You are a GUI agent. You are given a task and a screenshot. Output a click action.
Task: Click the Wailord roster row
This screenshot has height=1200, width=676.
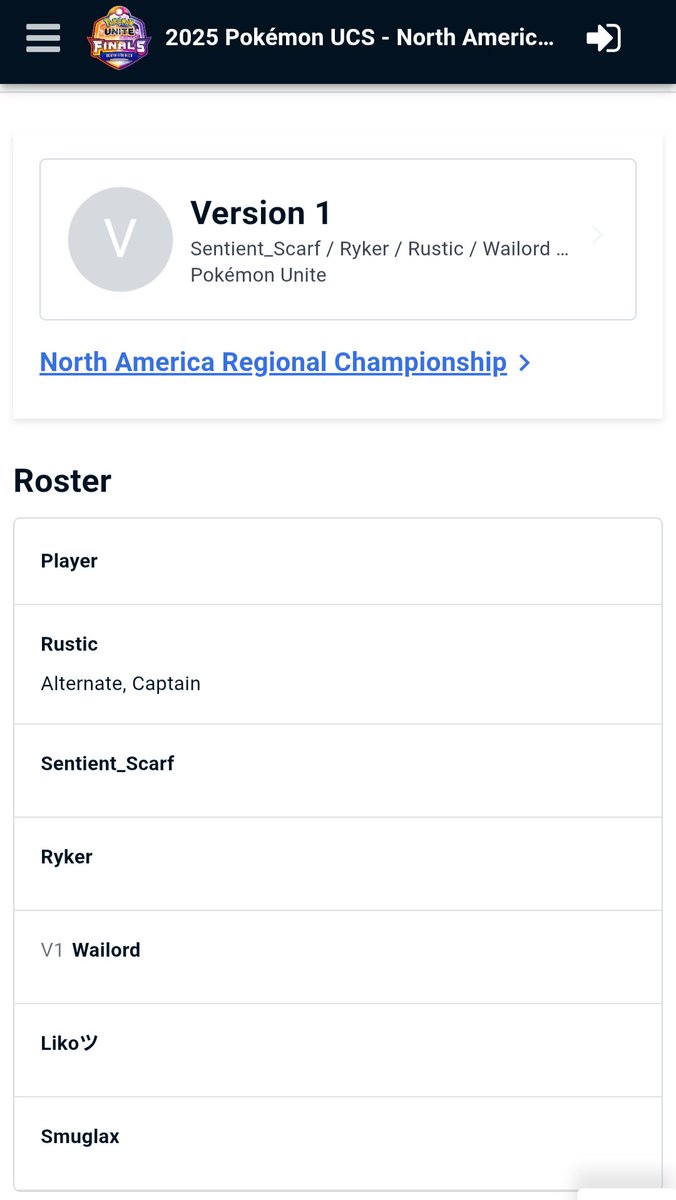coord(338,957)
